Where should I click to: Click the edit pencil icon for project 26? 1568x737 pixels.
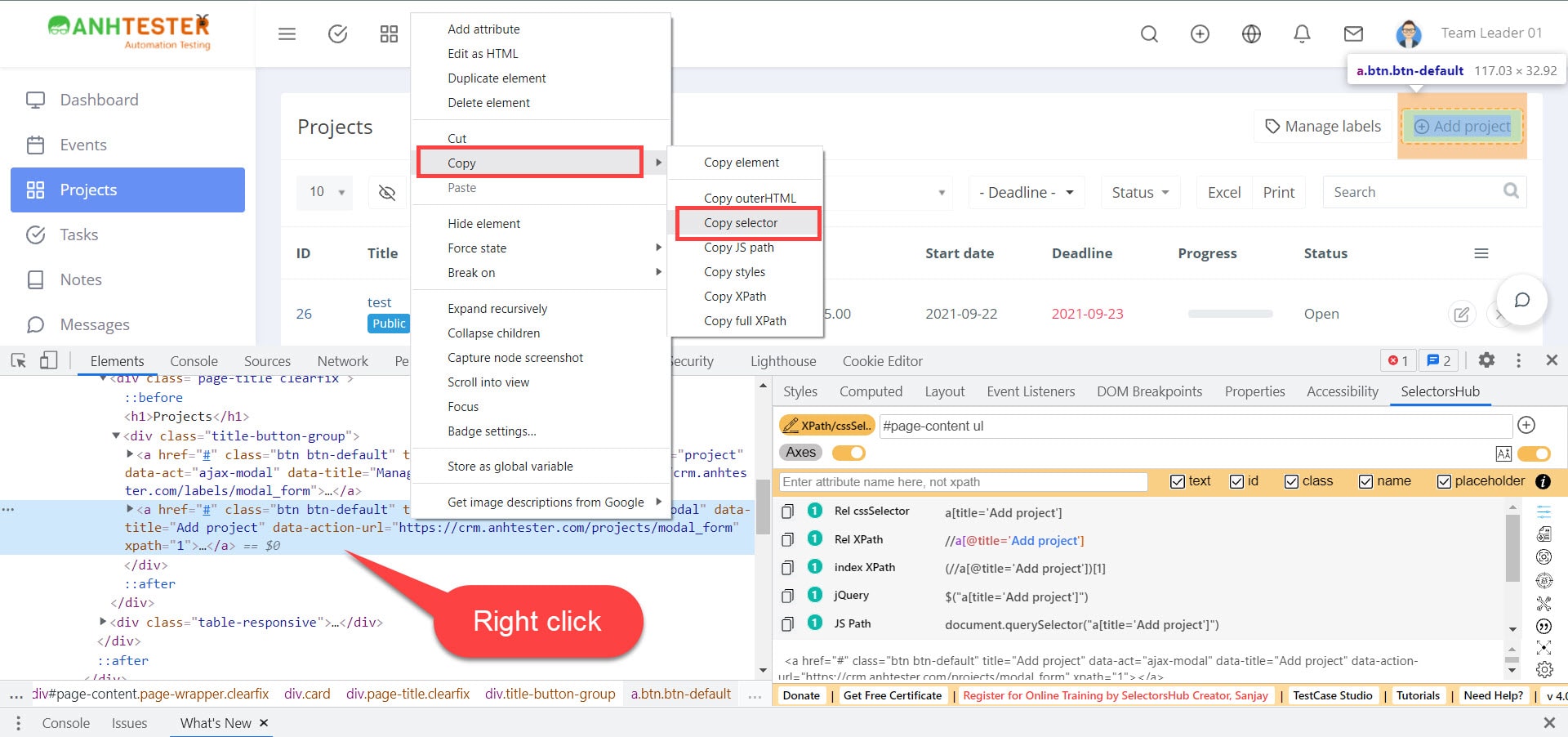coord(1461,314)
